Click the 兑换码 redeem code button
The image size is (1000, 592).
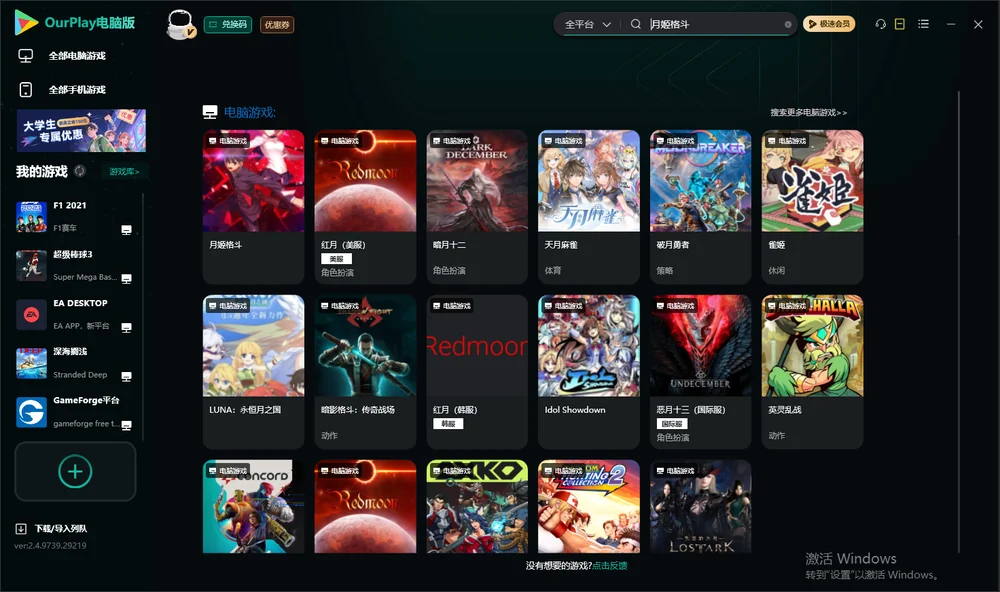pos(228,25)
